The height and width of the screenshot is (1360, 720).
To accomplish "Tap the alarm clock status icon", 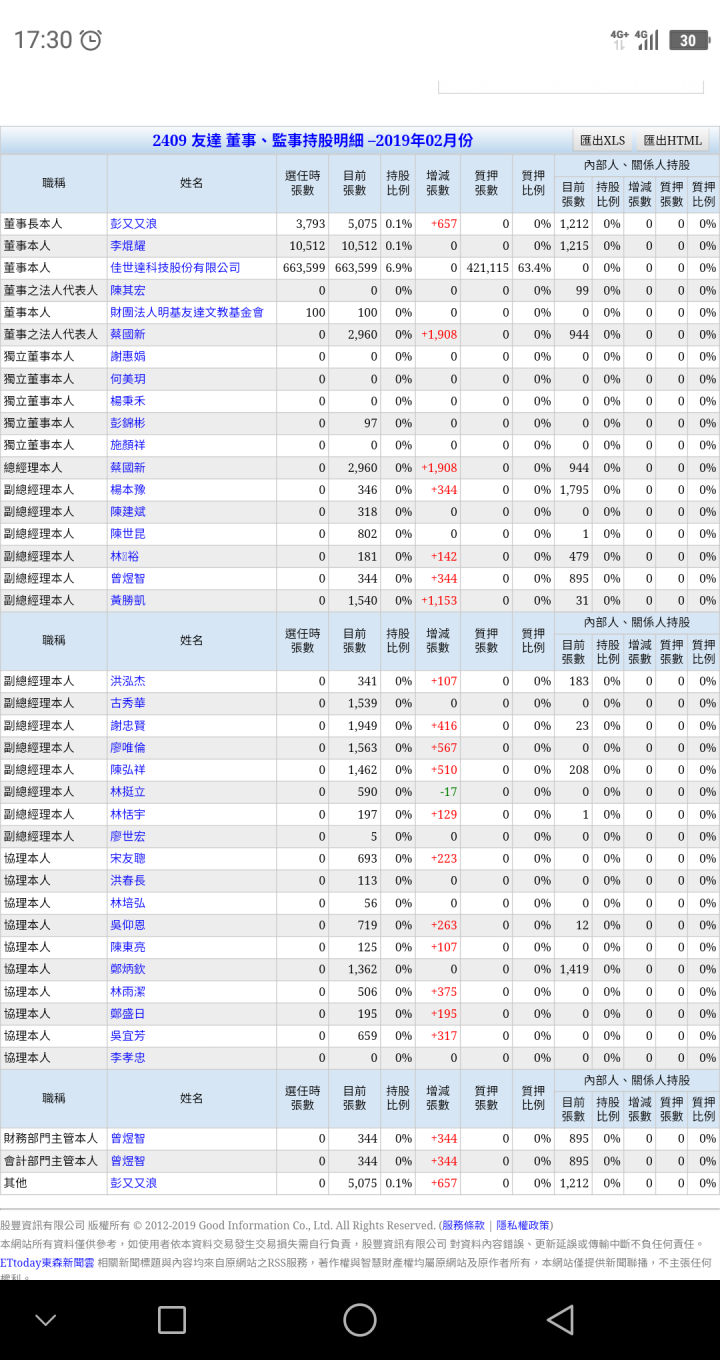I will click(90, 40).
